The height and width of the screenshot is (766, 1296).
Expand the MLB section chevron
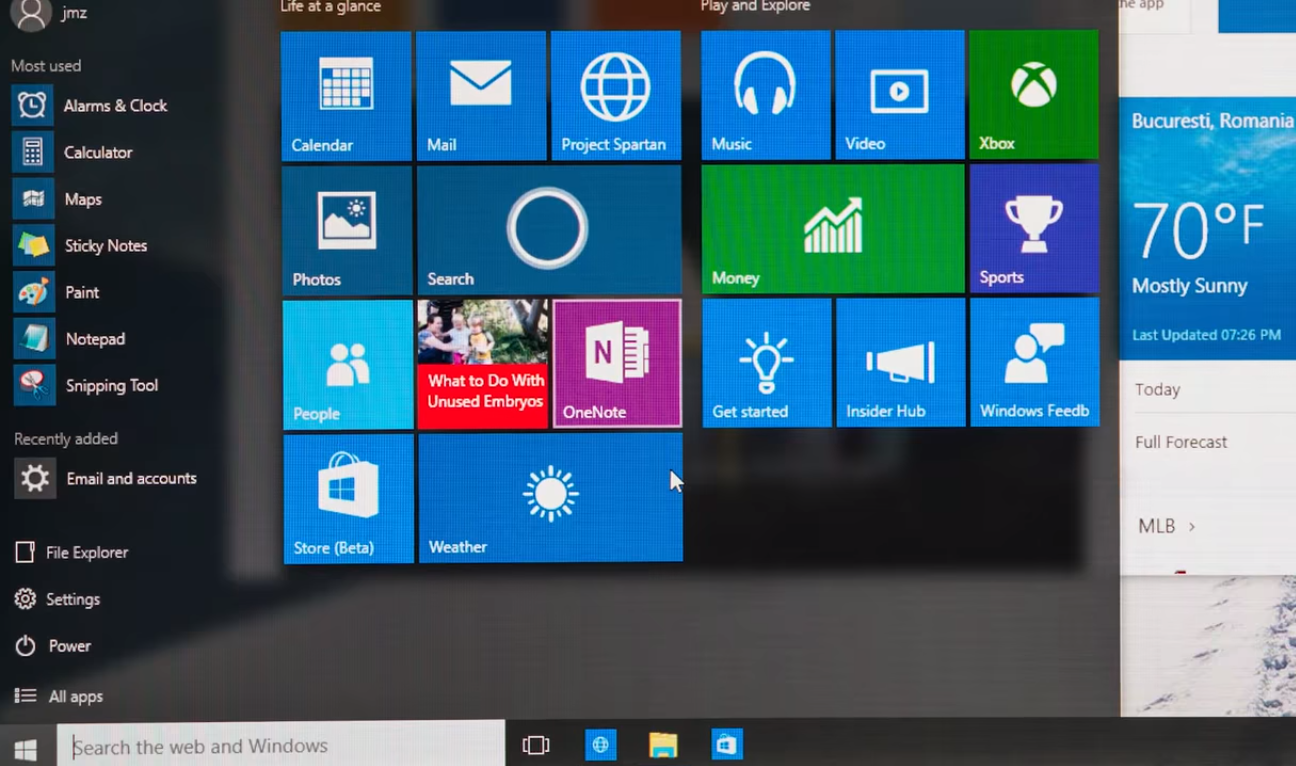1192,526
